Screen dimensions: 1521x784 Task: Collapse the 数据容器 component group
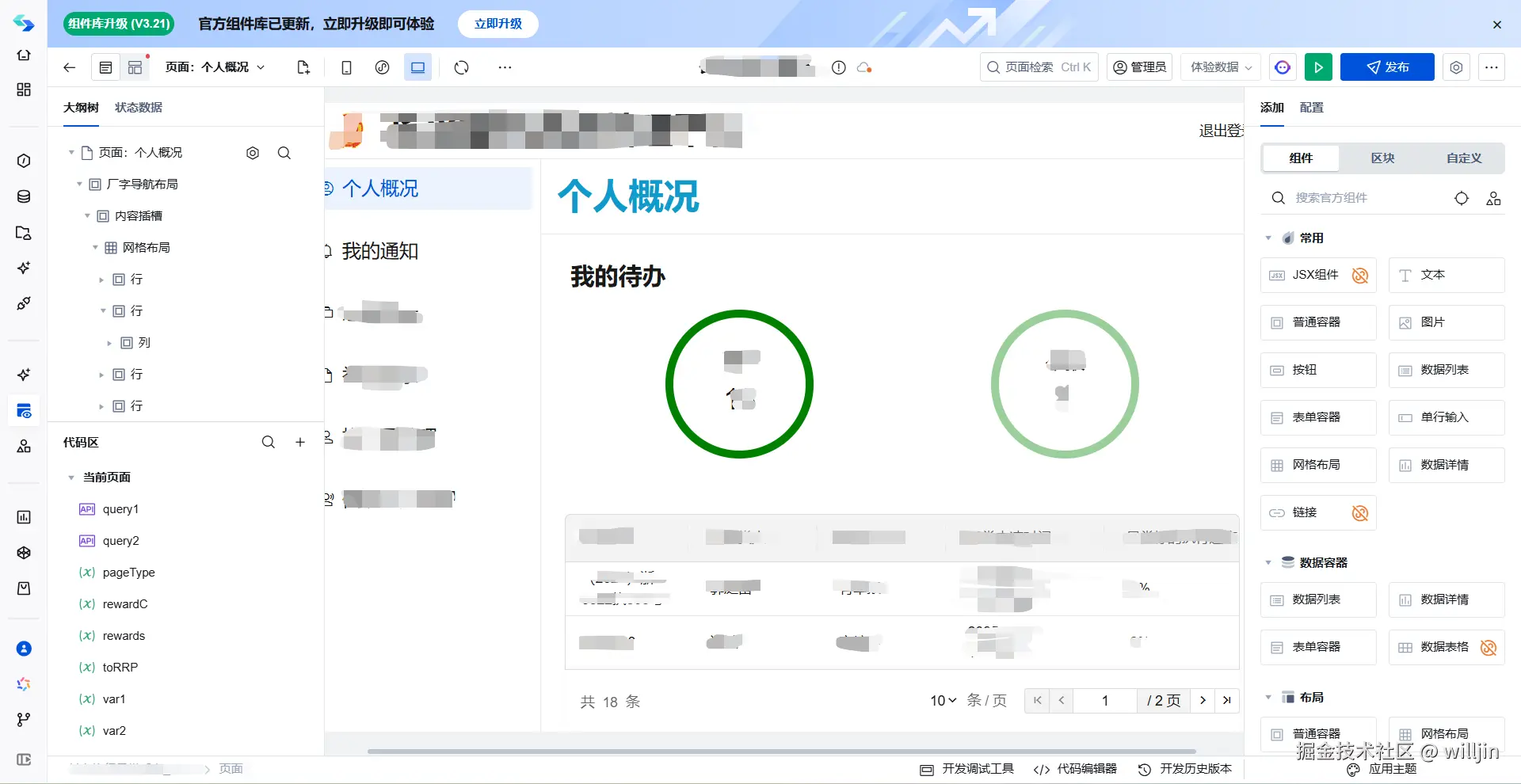[x=1268, y=563]
